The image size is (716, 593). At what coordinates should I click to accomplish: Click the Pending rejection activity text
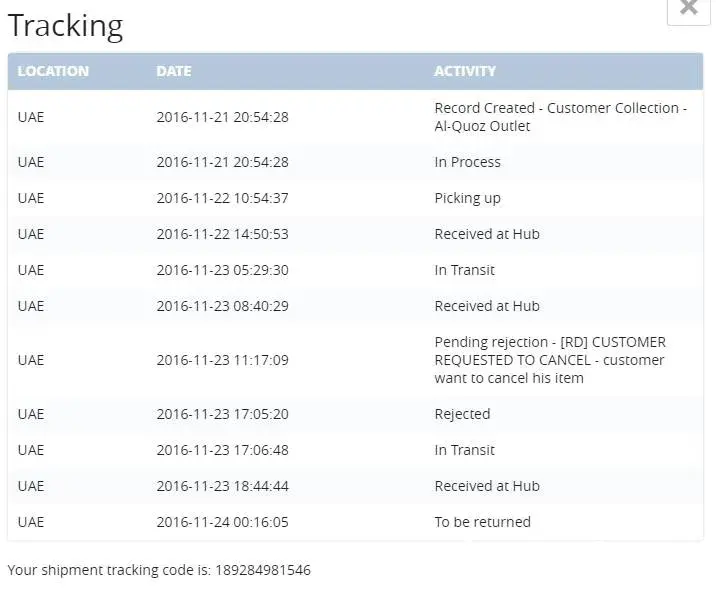pyautogui.click(x=549, y=360)
